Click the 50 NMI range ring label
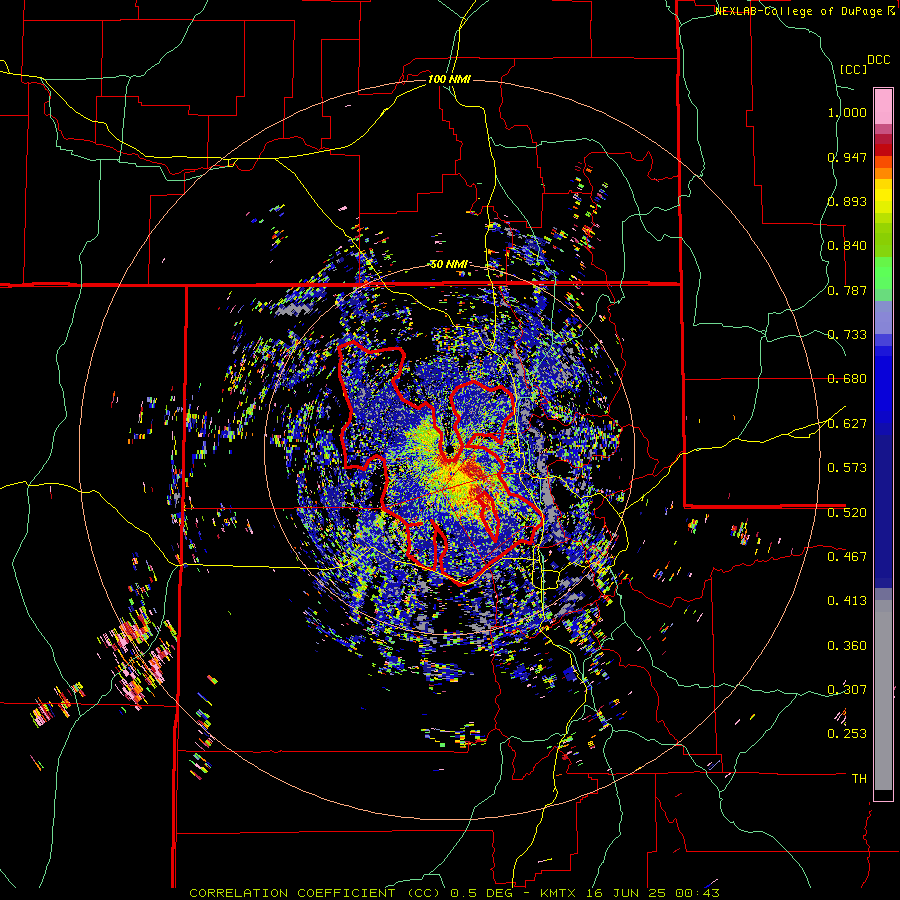Image resolution: width=900 pixels, height=900 pixels. (449, 265)
